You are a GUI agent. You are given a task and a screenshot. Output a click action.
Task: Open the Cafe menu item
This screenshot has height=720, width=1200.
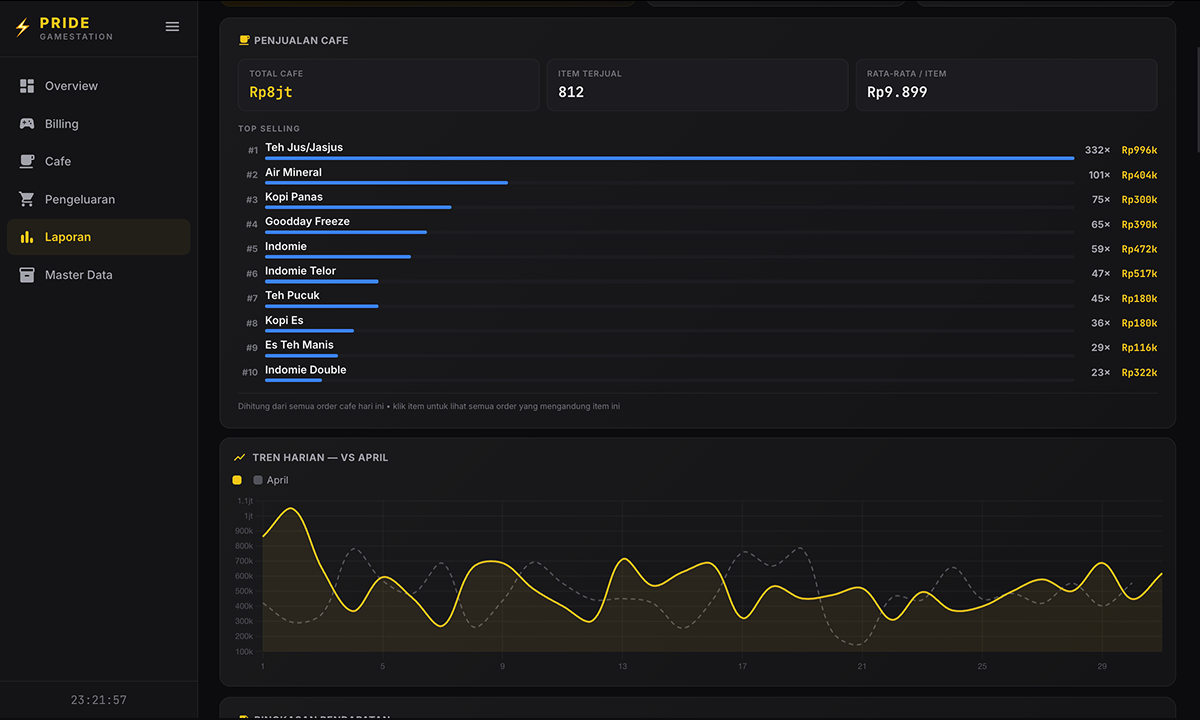(x=98, y=161)
